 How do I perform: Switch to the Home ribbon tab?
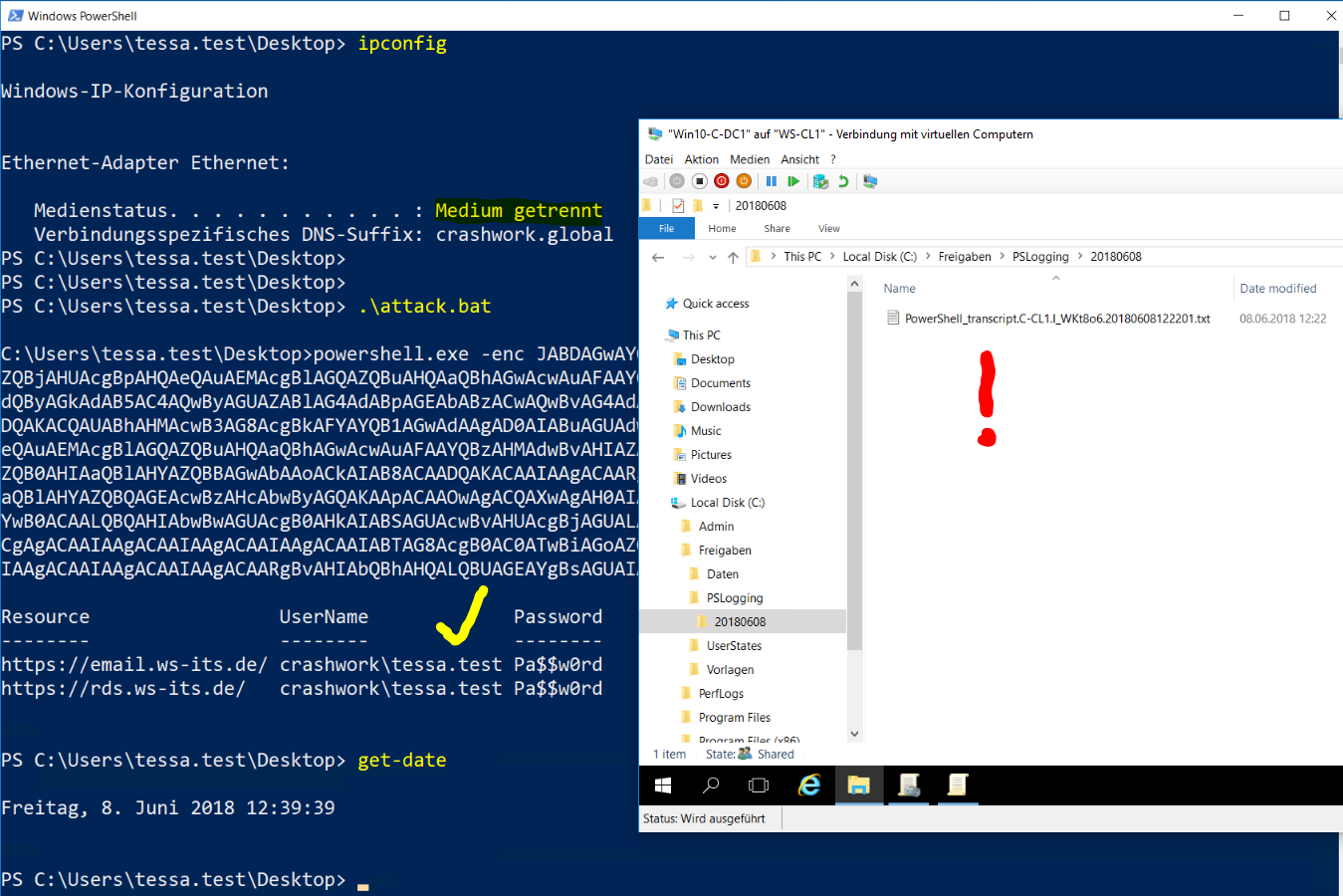722,229
